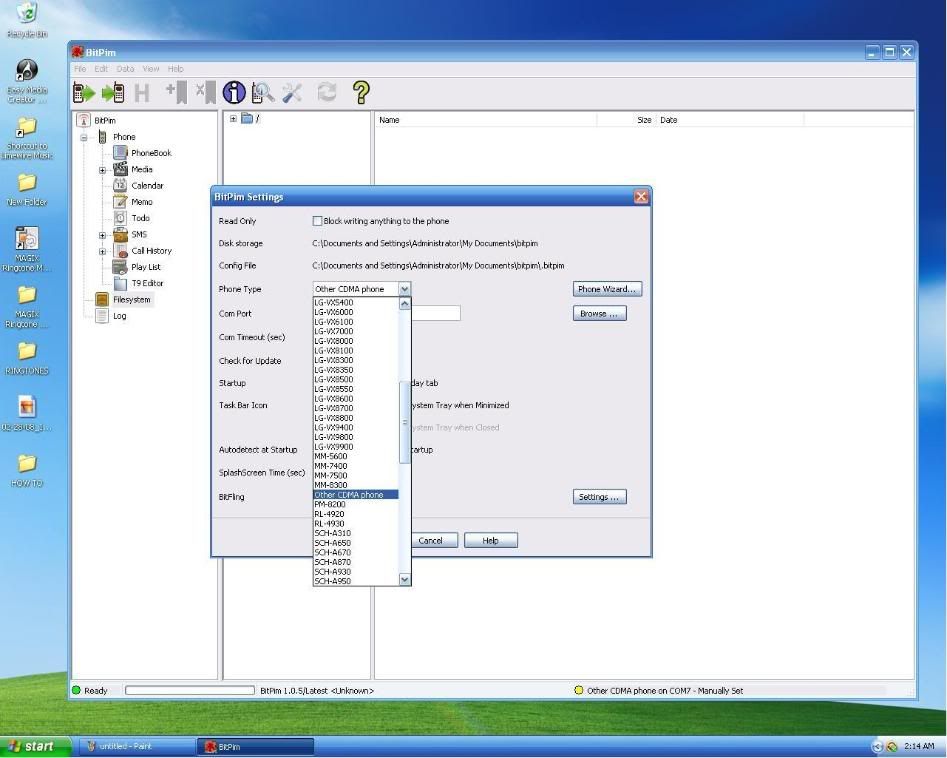947x758 pixels.
Task: Pick MM-7400 in the phone list
Action: point(356,466)
